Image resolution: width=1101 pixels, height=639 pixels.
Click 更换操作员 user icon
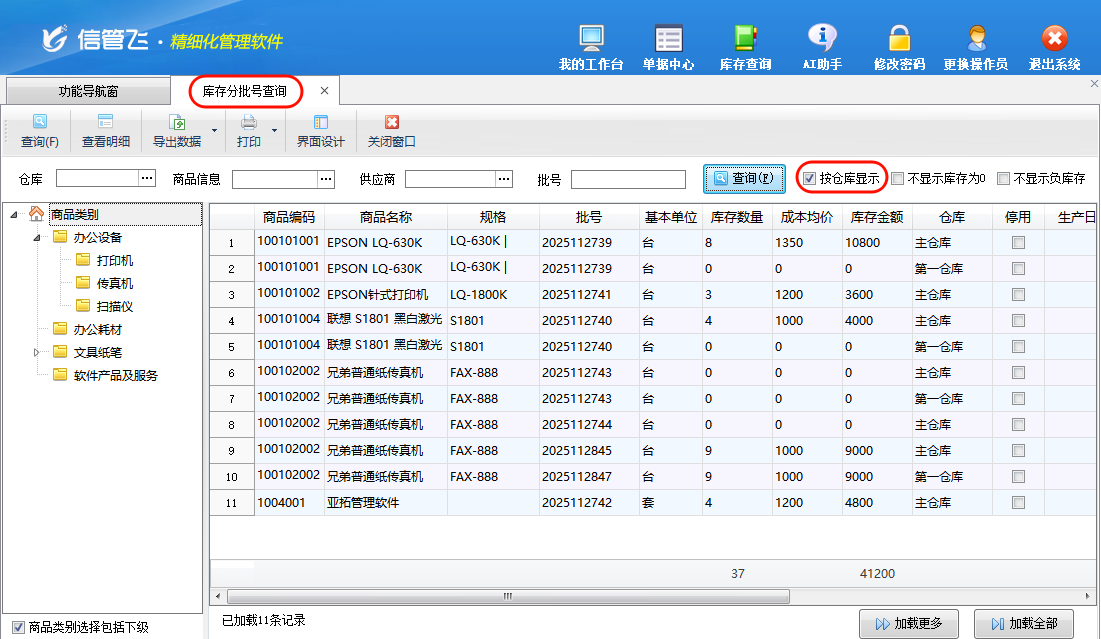tap(975, 40)
